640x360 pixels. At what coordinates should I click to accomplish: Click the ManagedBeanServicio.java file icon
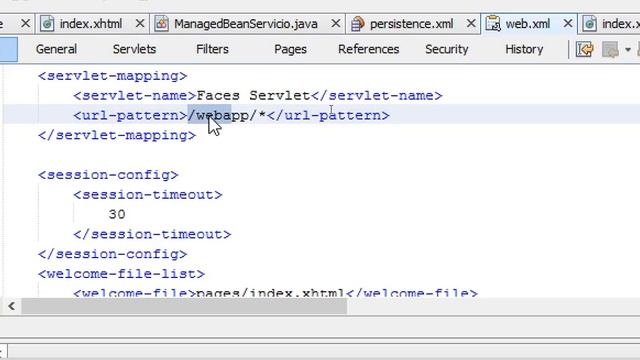(x=161, y=24)
